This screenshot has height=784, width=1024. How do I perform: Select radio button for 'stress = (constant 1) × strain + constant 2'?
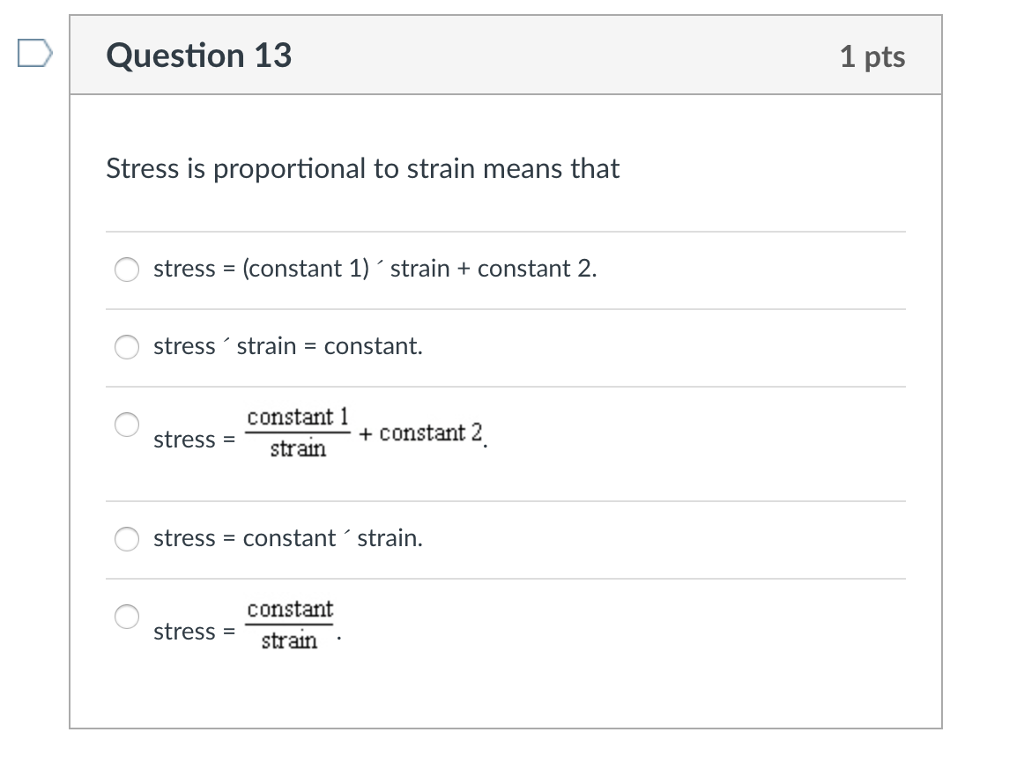(126, 269)
